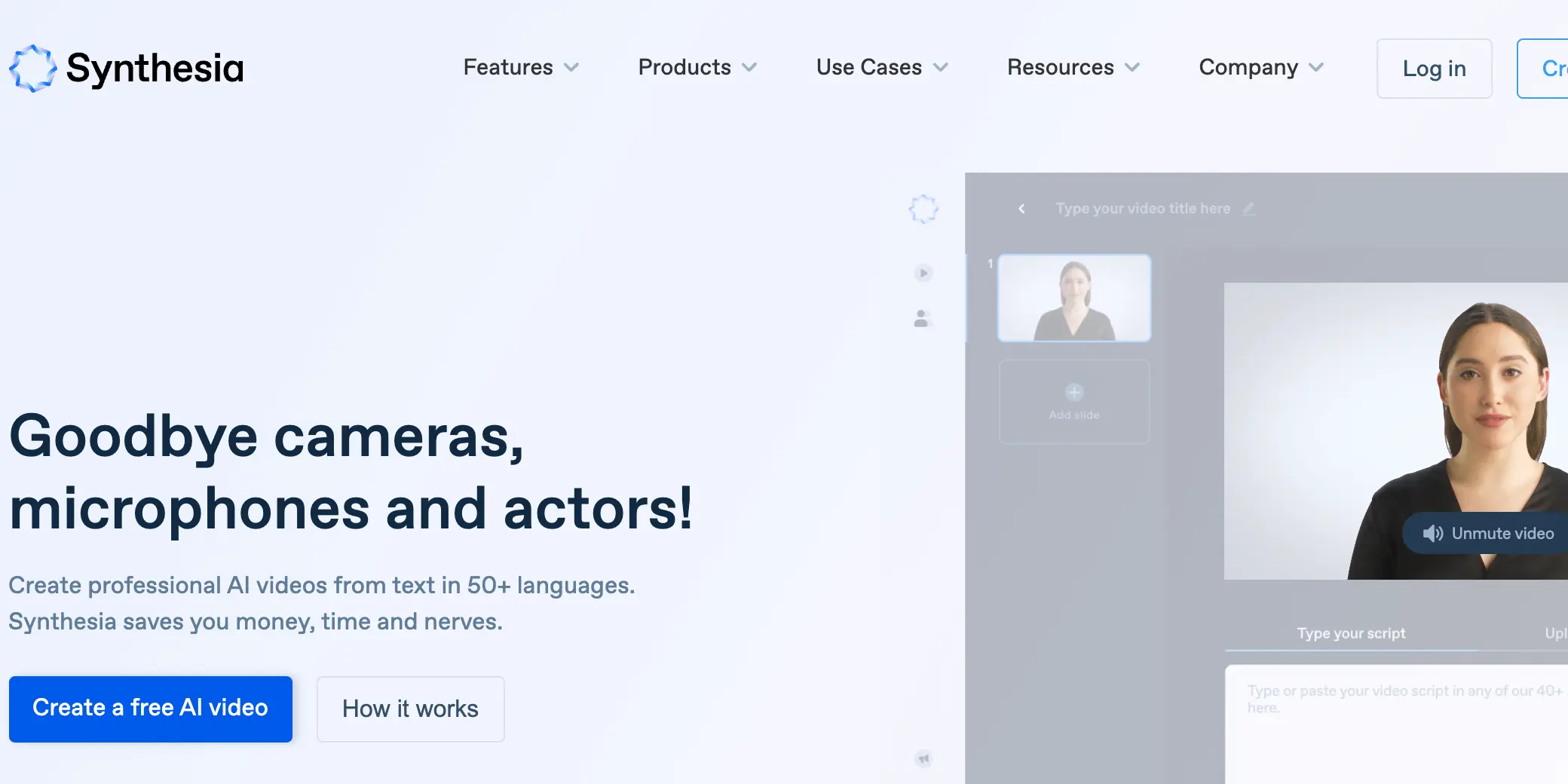Click the How it works button
The image size is (1568, 784).
pos(410,709)
